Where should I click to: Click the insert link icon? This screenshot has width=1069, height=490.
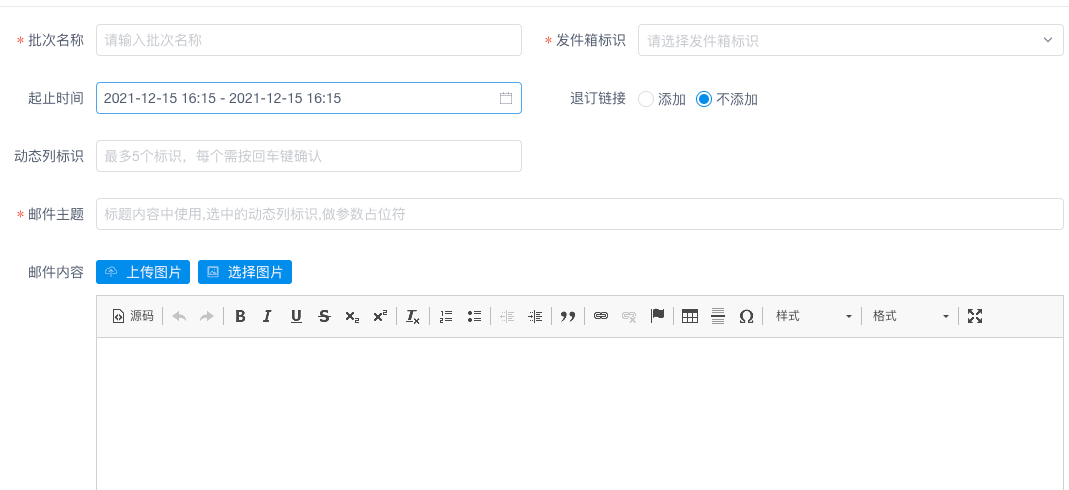point(601,316)
